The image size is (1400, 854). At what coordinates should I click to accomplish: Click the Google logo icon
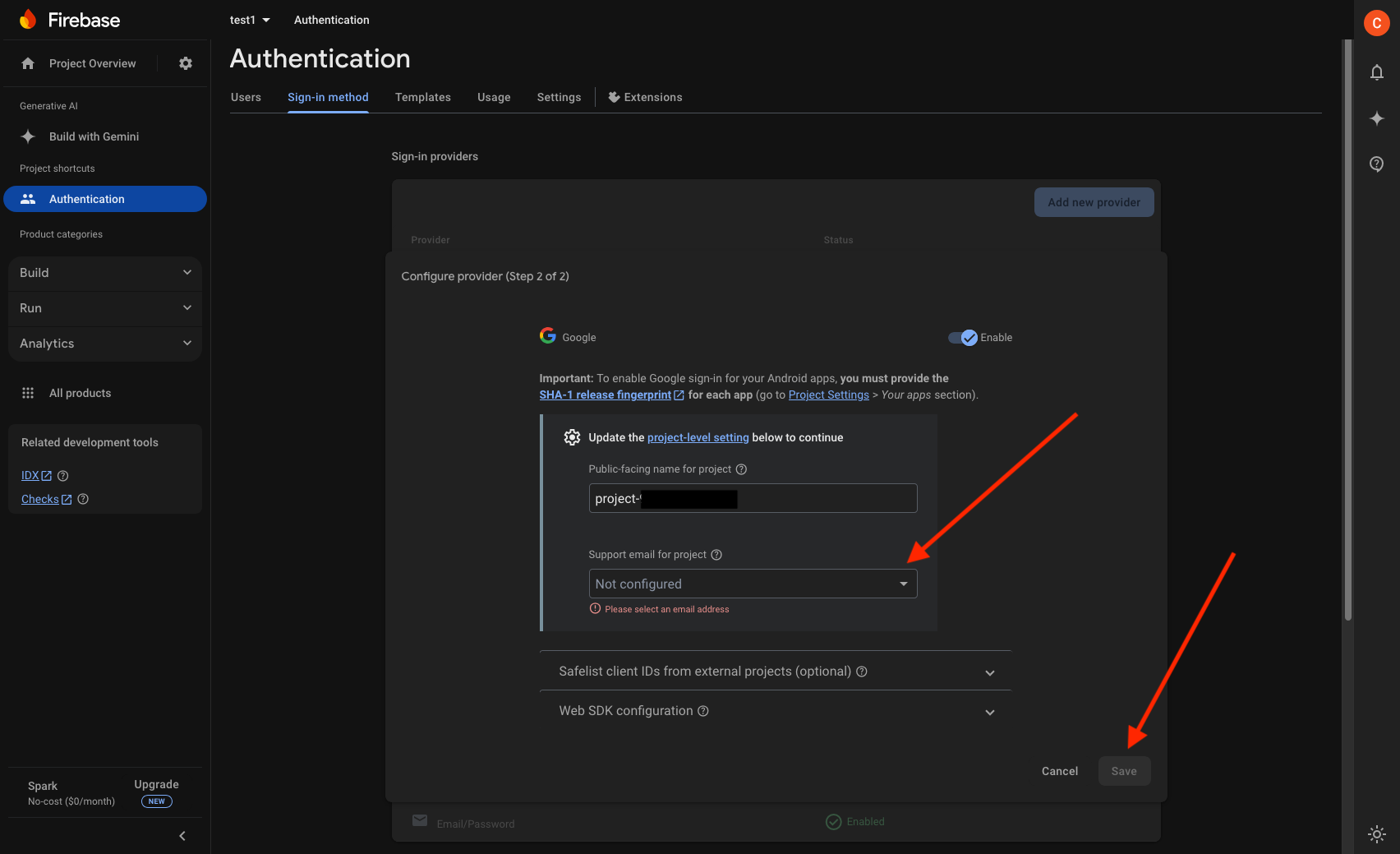coord(548,335)
